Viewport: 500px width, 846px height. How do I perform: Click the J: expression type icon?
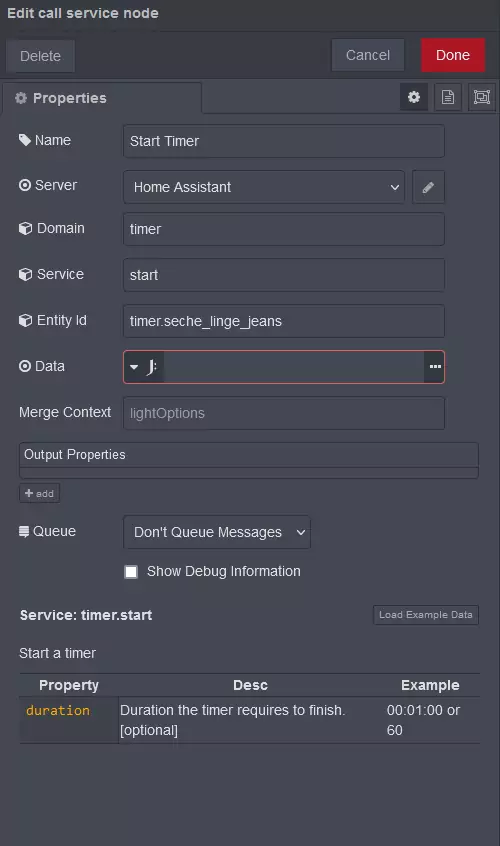[x=152, y=367]
